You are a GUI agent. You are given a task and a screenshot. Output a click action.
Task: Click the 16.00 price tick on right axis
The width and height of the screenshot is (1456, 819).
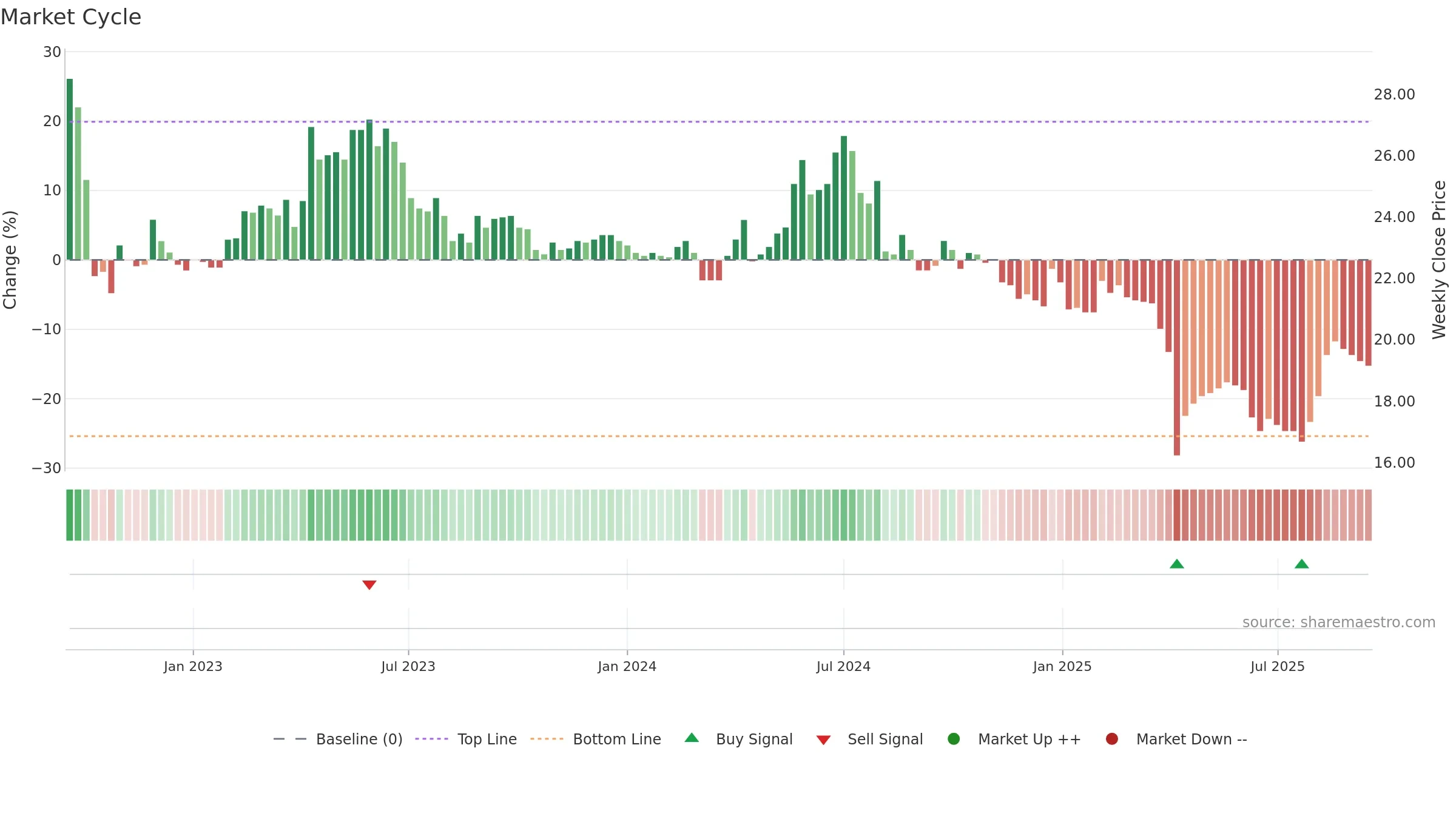click(x=1394, y=463)
